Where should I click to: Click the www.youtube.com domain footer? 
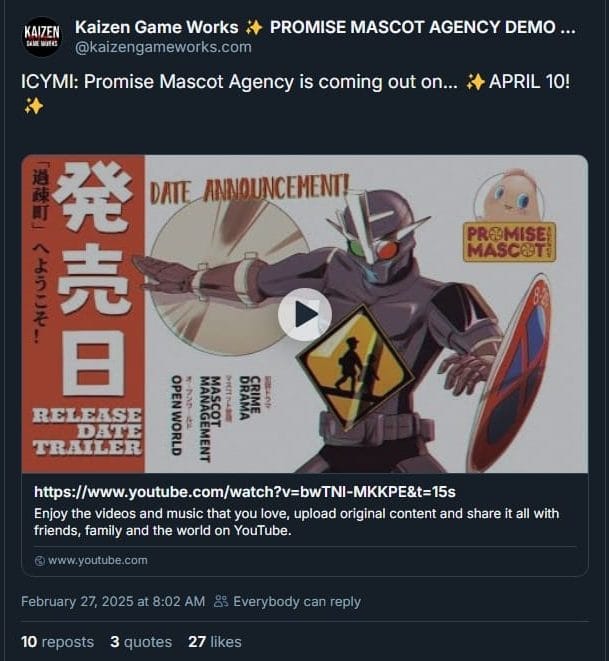click(x=97, y=560)
